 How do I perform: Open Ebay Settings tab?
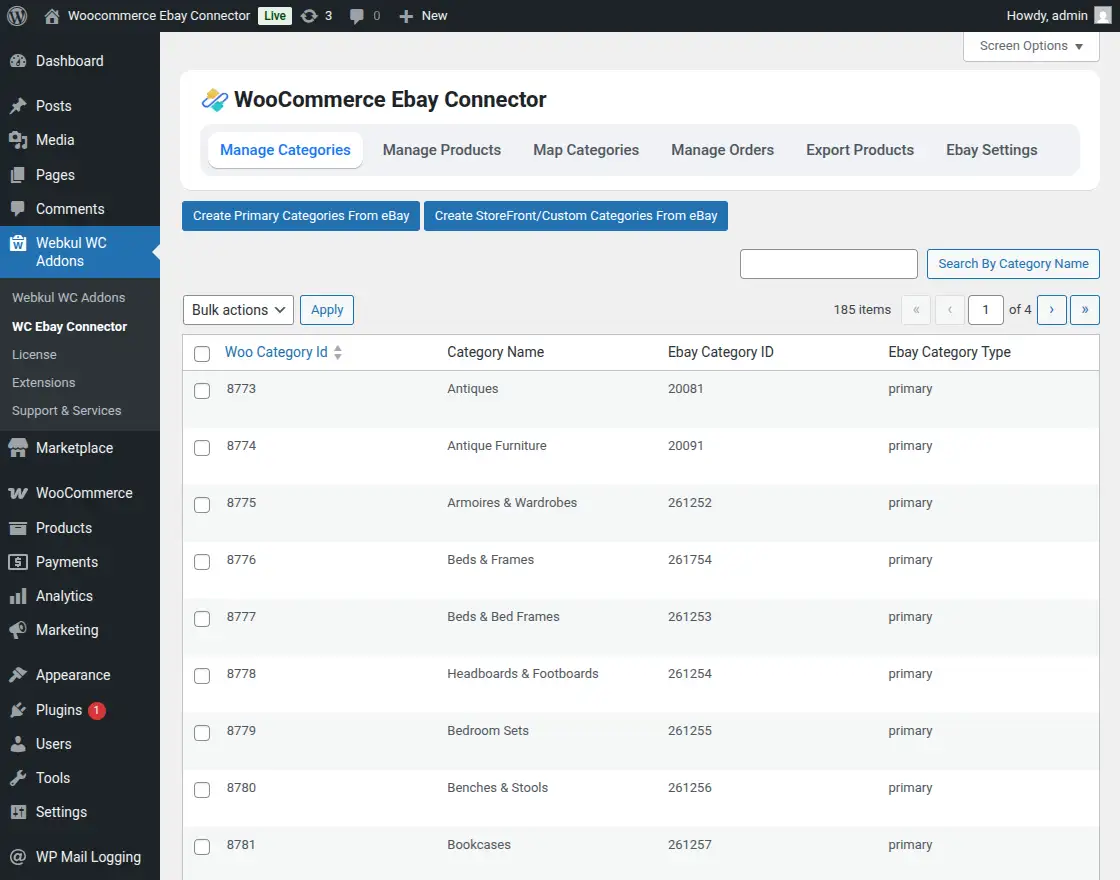pos(991,150)
